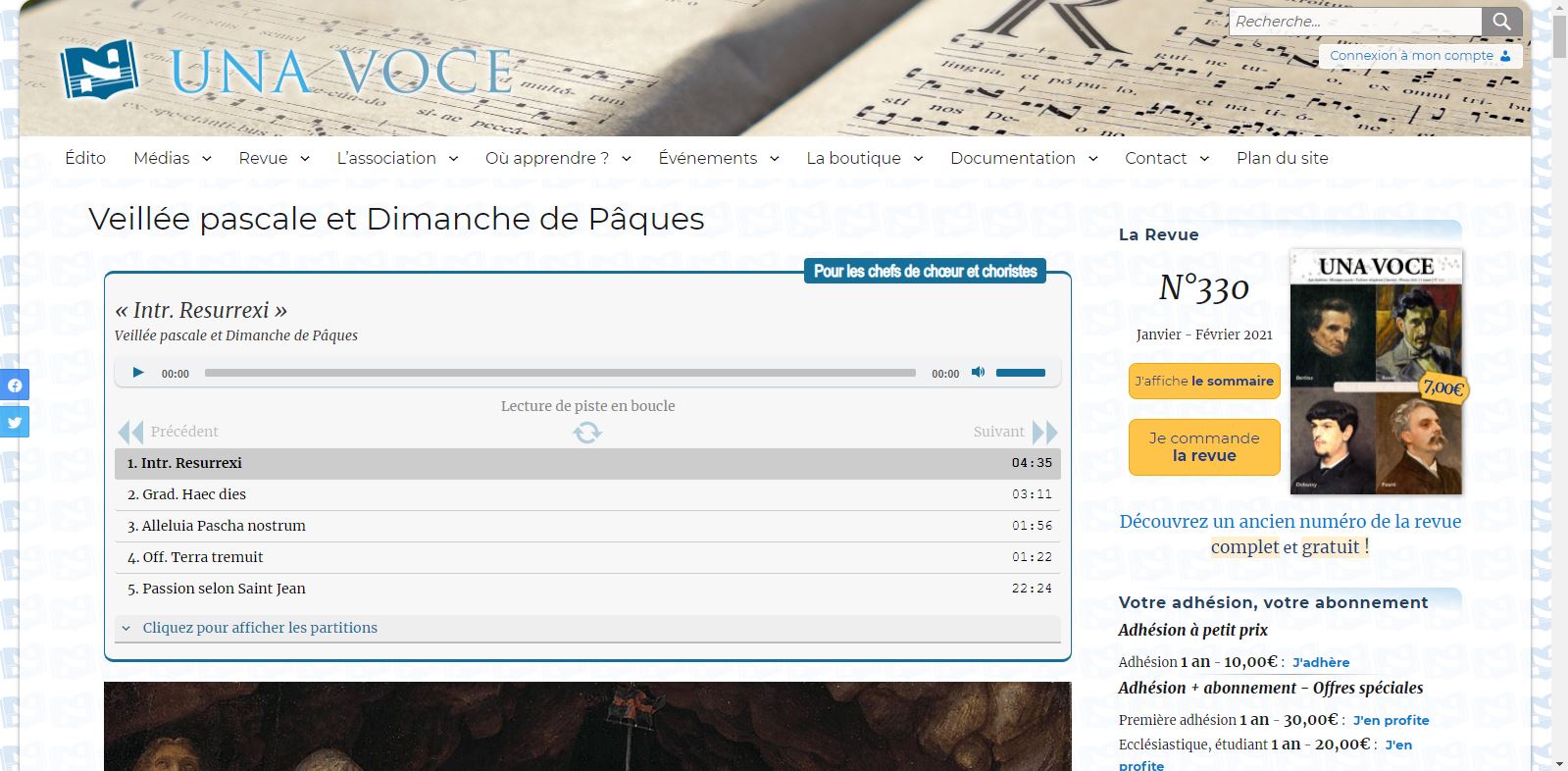Click the Recherche search field
This screenshot has width=1568, height=771.
pos(1354,22)
